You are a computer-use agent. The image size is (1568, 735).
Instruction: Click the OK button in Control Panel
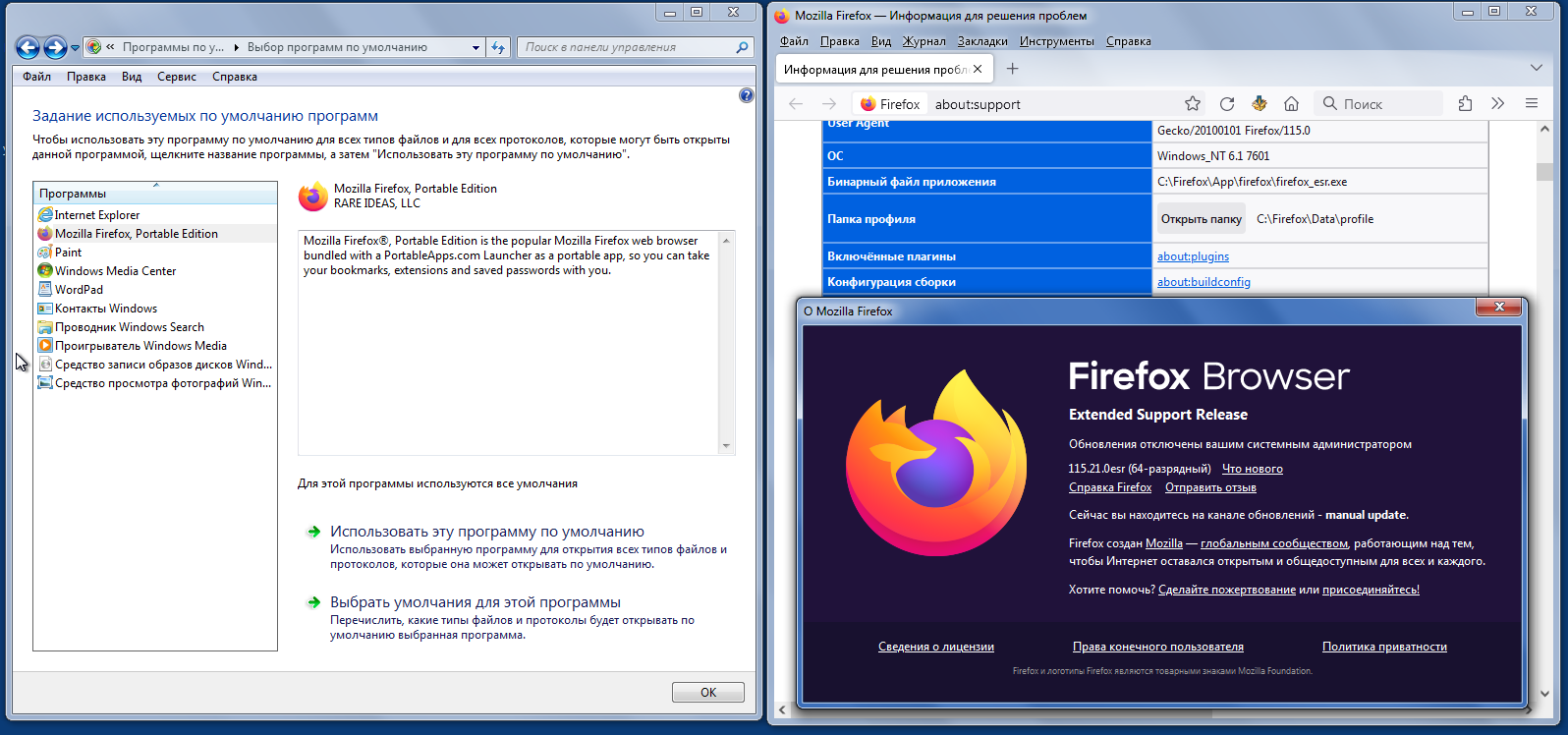coord(708,693)
